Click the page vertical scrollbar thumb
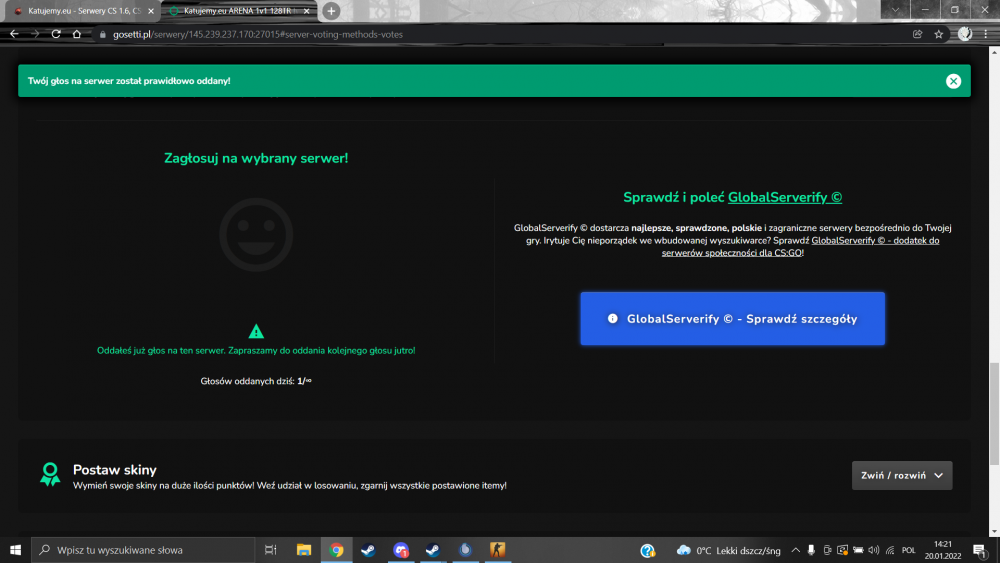The width and height of the screenshot is (1000, 563). point(994,414)
